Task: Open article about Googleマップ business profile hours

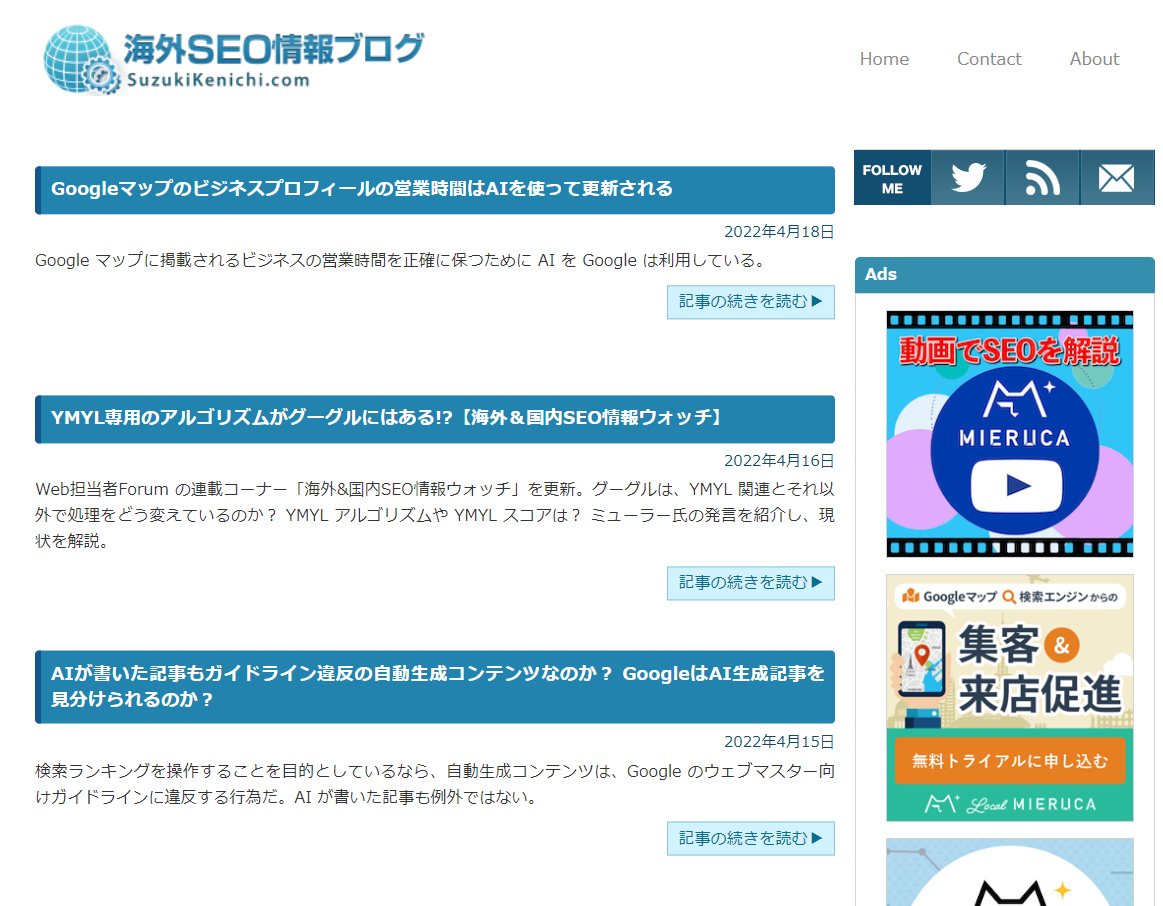Action: [362, 188]
